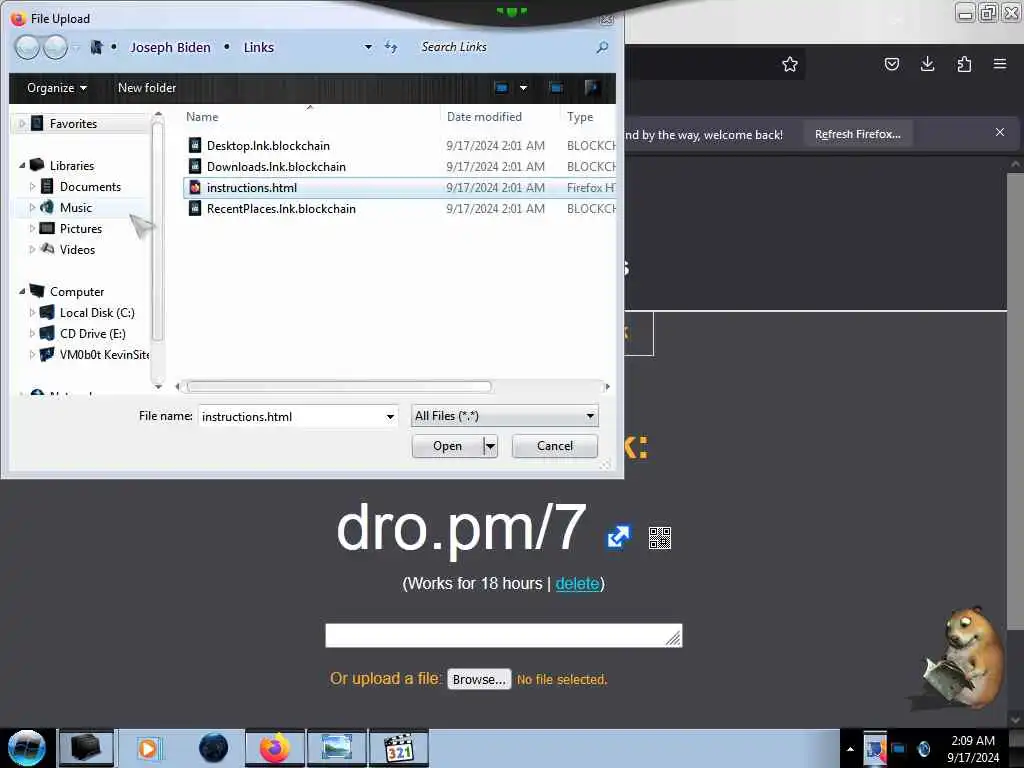Click the dark globe taskbar icon

tap(214, 748)
